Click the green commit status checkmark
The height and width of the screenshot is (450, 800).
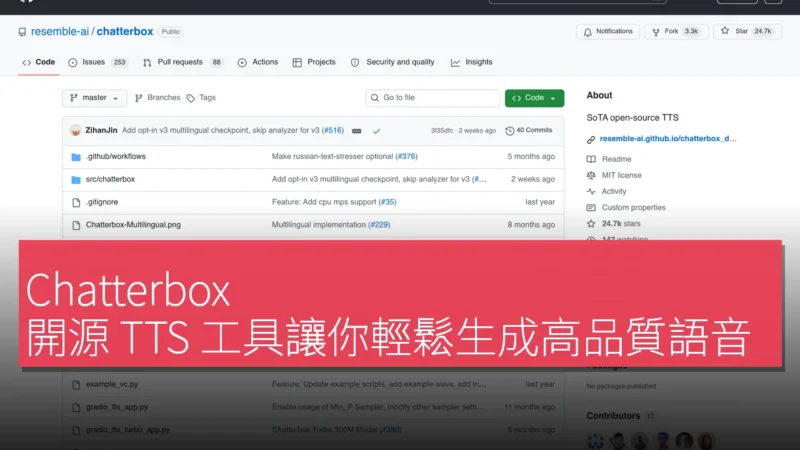click(x=377, y=131)
